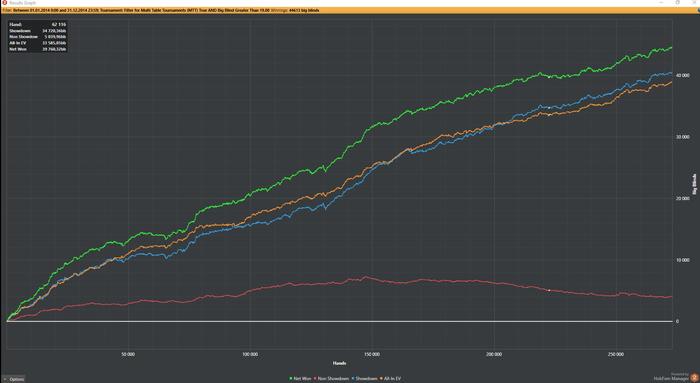The width and height of the screenshot is (700, 383).
Task: Click the Big Blinds y-axis title
Action: [694, 184]
